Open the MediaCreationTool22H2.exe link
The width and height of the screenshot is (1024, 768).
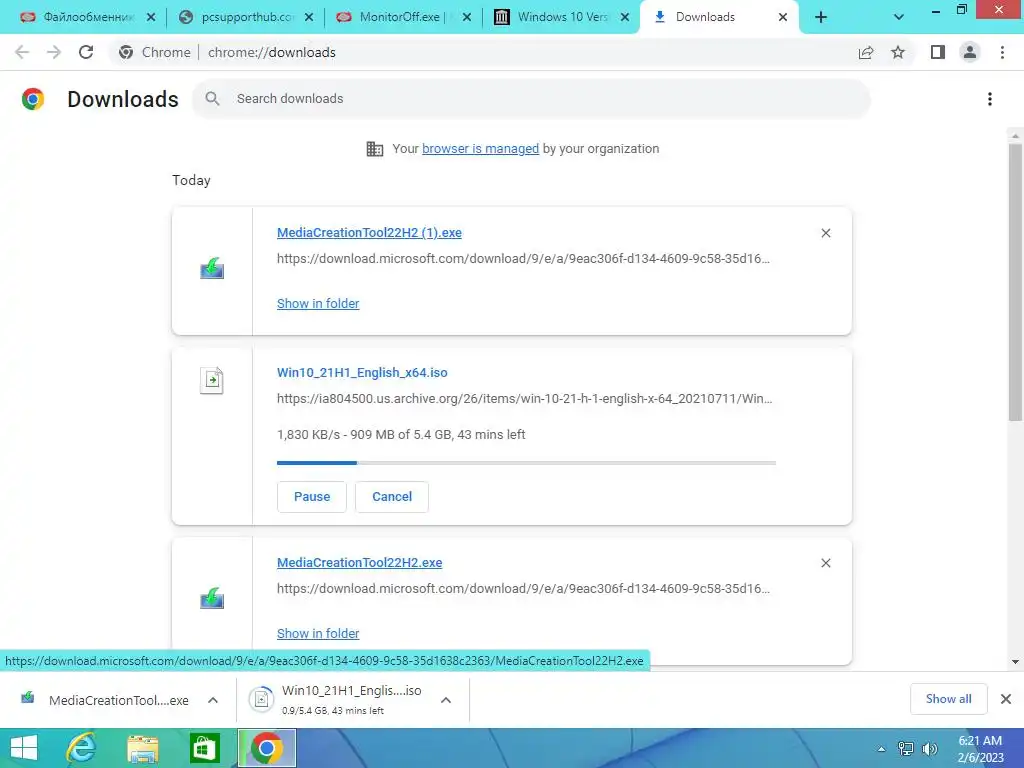pos(359,562)
